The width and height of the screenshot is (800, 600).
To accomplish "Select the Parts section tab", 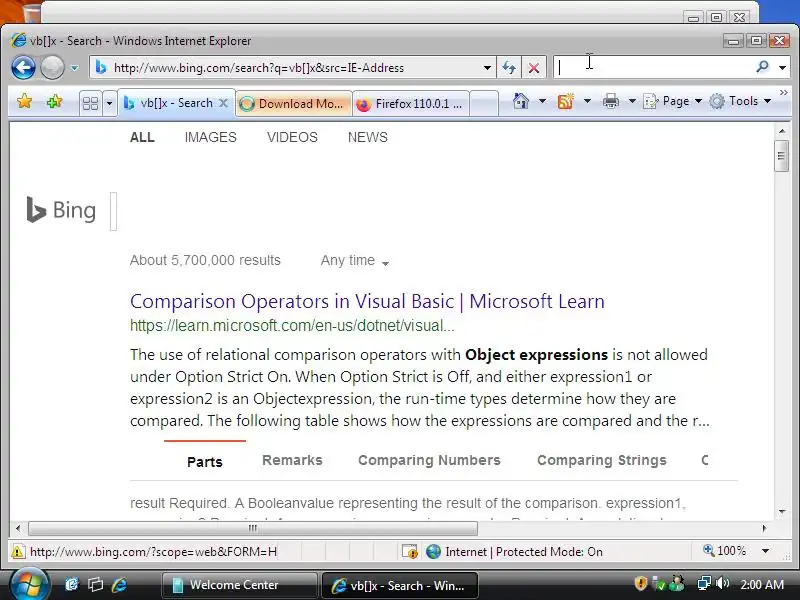I will [x=205, y=462].
